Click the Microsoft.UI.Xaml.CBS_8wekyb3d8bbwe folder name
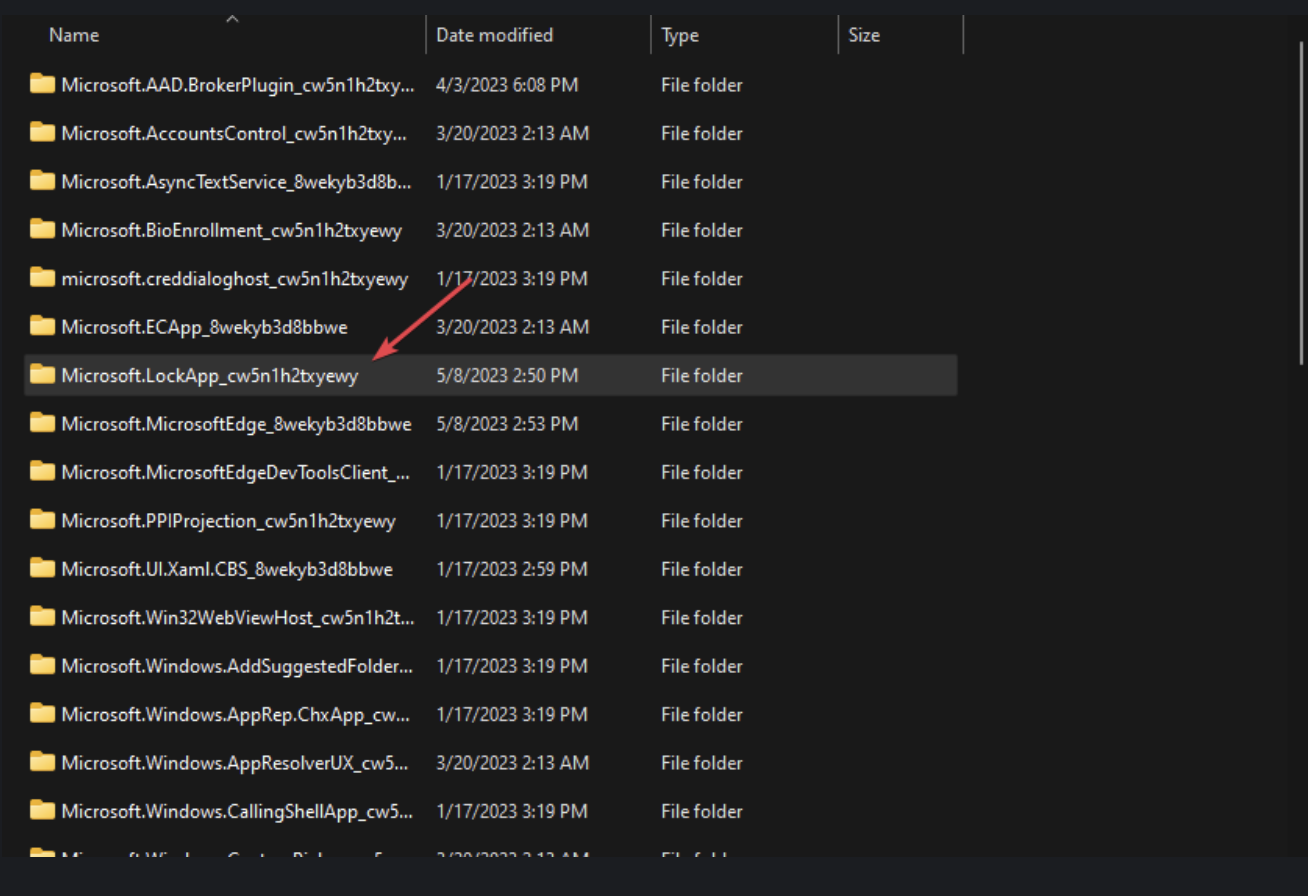The height and width of the screenshot is (896, 1308). click(227, 569)
